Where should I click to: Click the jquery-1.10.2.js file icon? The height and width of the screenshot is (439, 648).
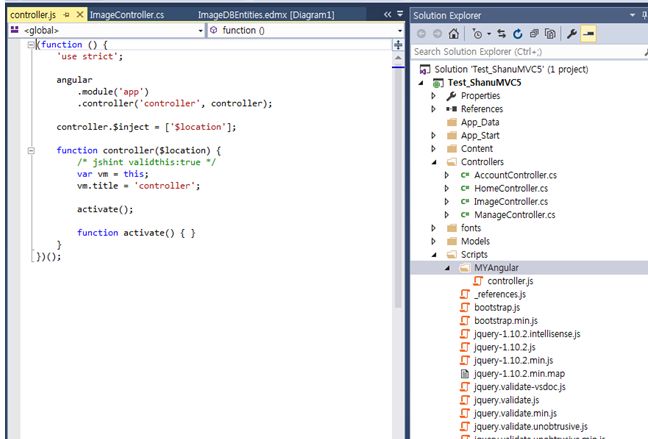(x=465, y=347)
